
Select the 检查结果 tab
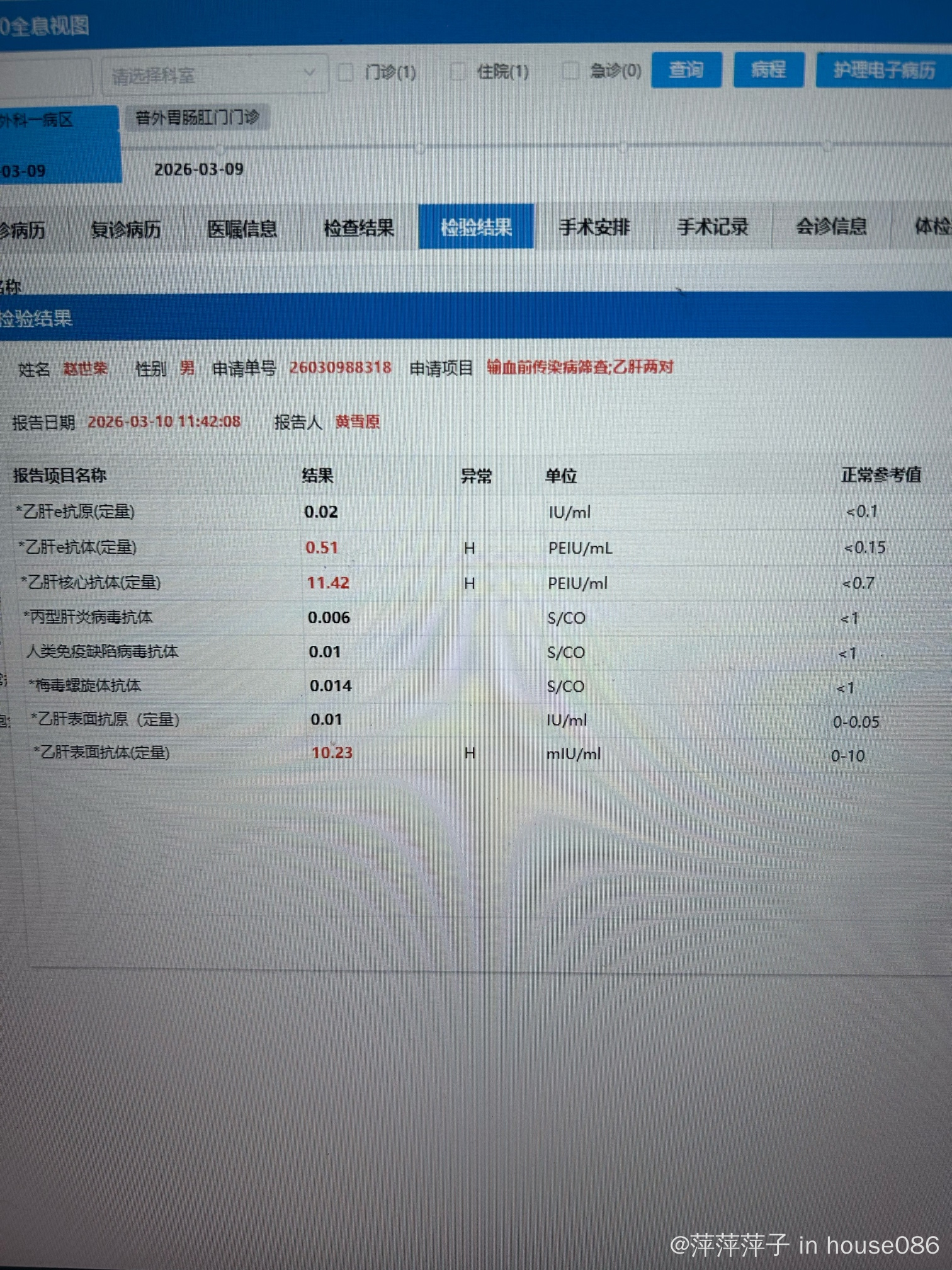(359, 228)
